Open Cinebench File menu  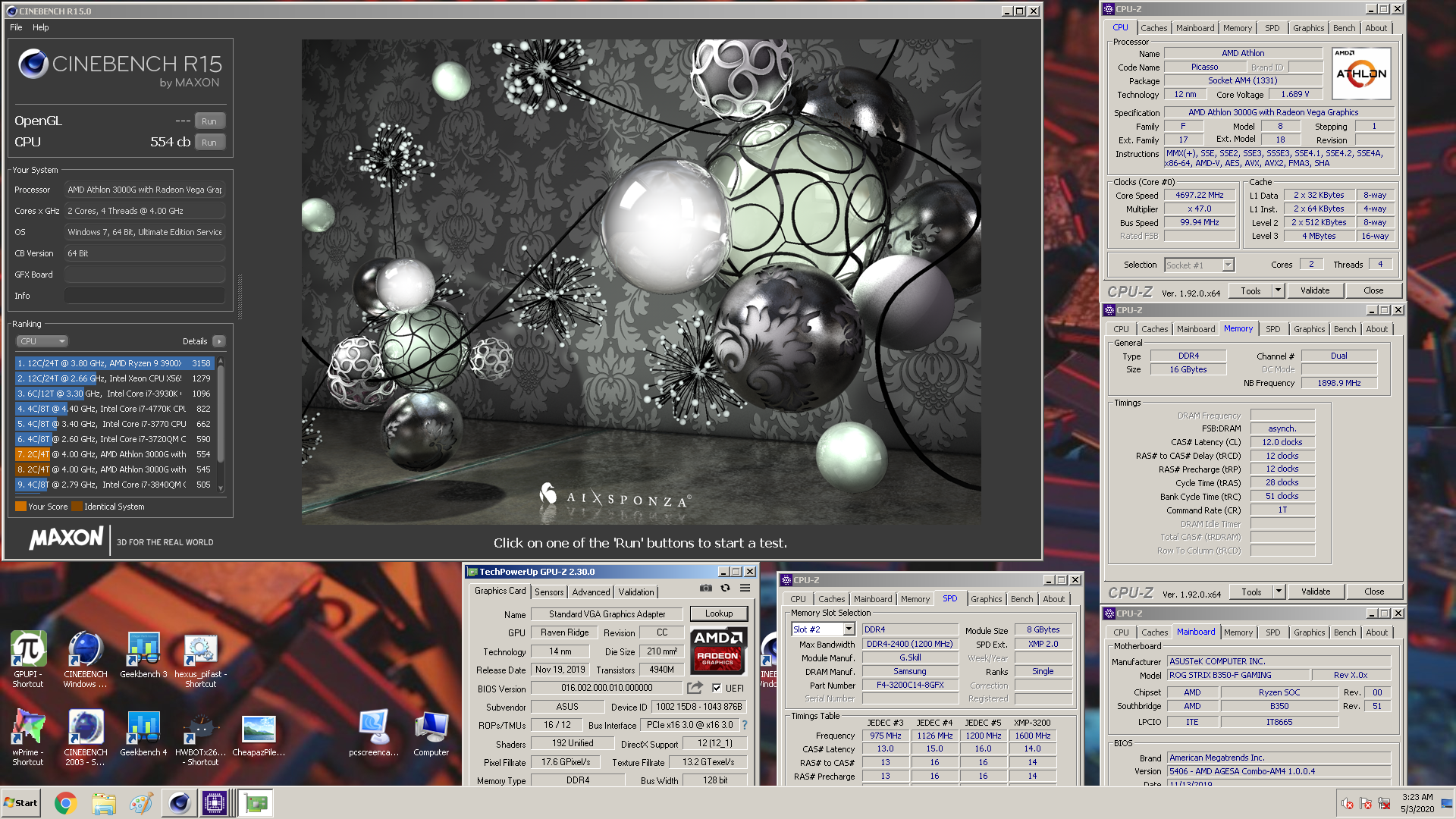tap(16, 27)
